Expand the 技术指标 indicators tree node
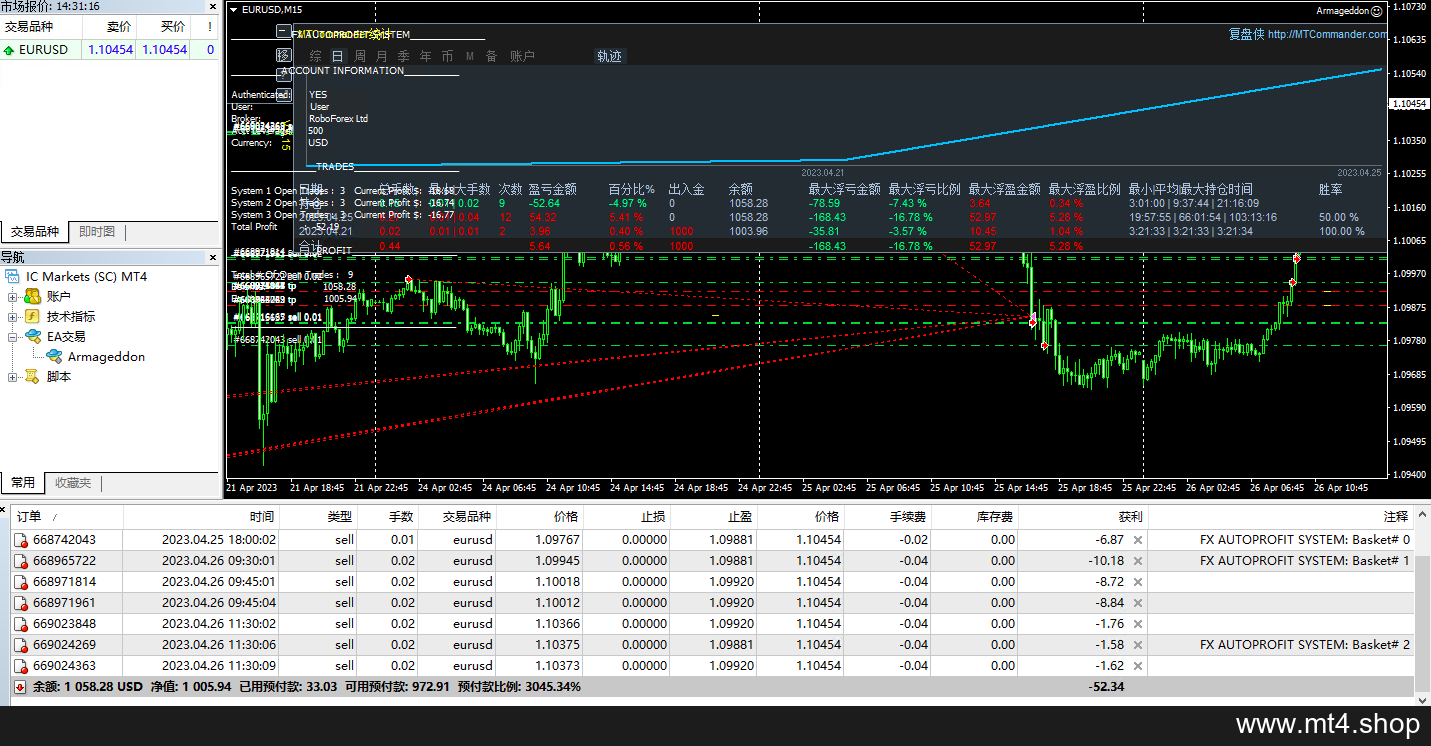The width and height of the screenshot is (1431, 746). 13,317
